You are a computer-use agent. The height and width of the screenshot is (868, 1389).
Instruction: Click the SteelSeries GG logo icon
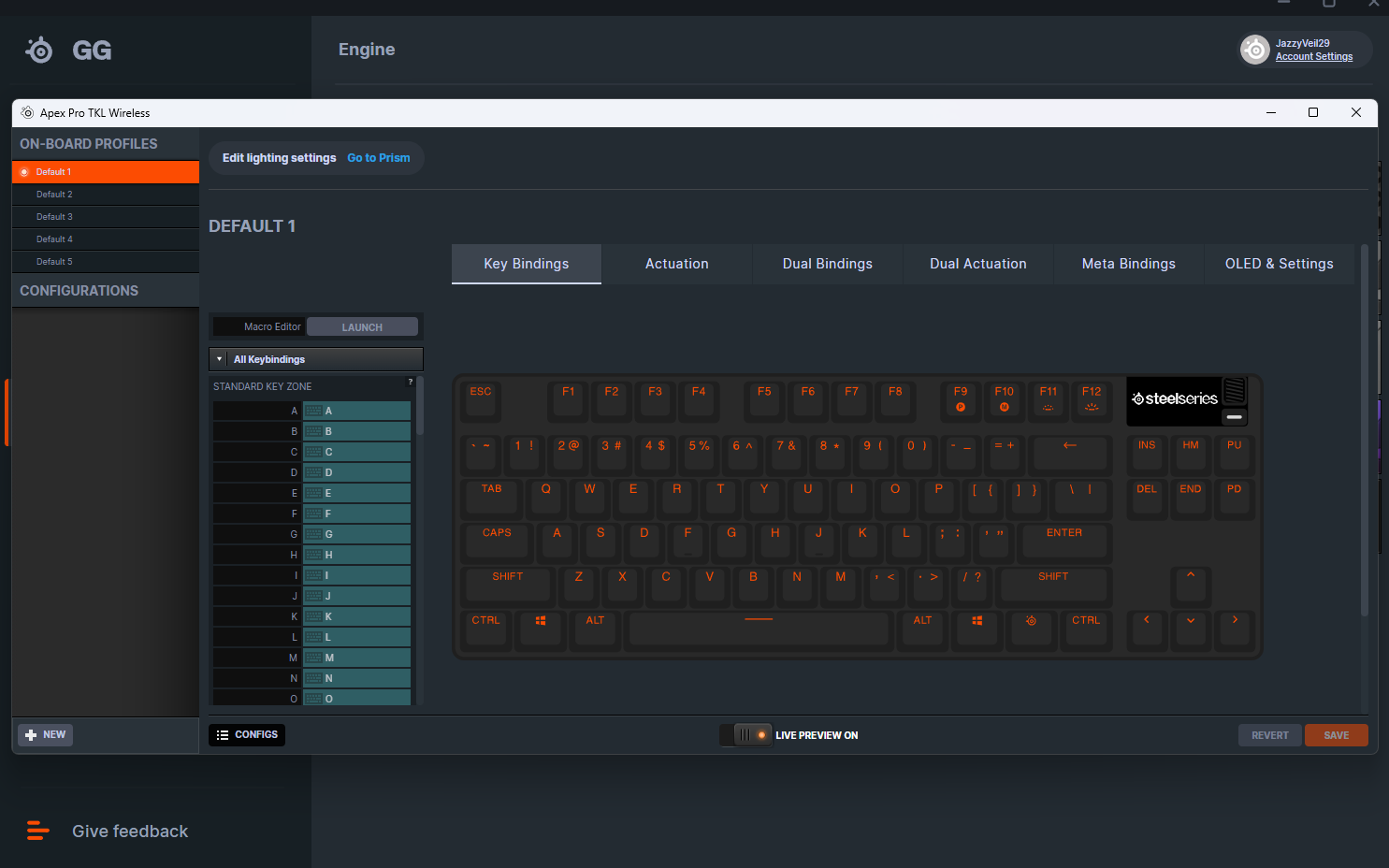[x=39, y=50]
